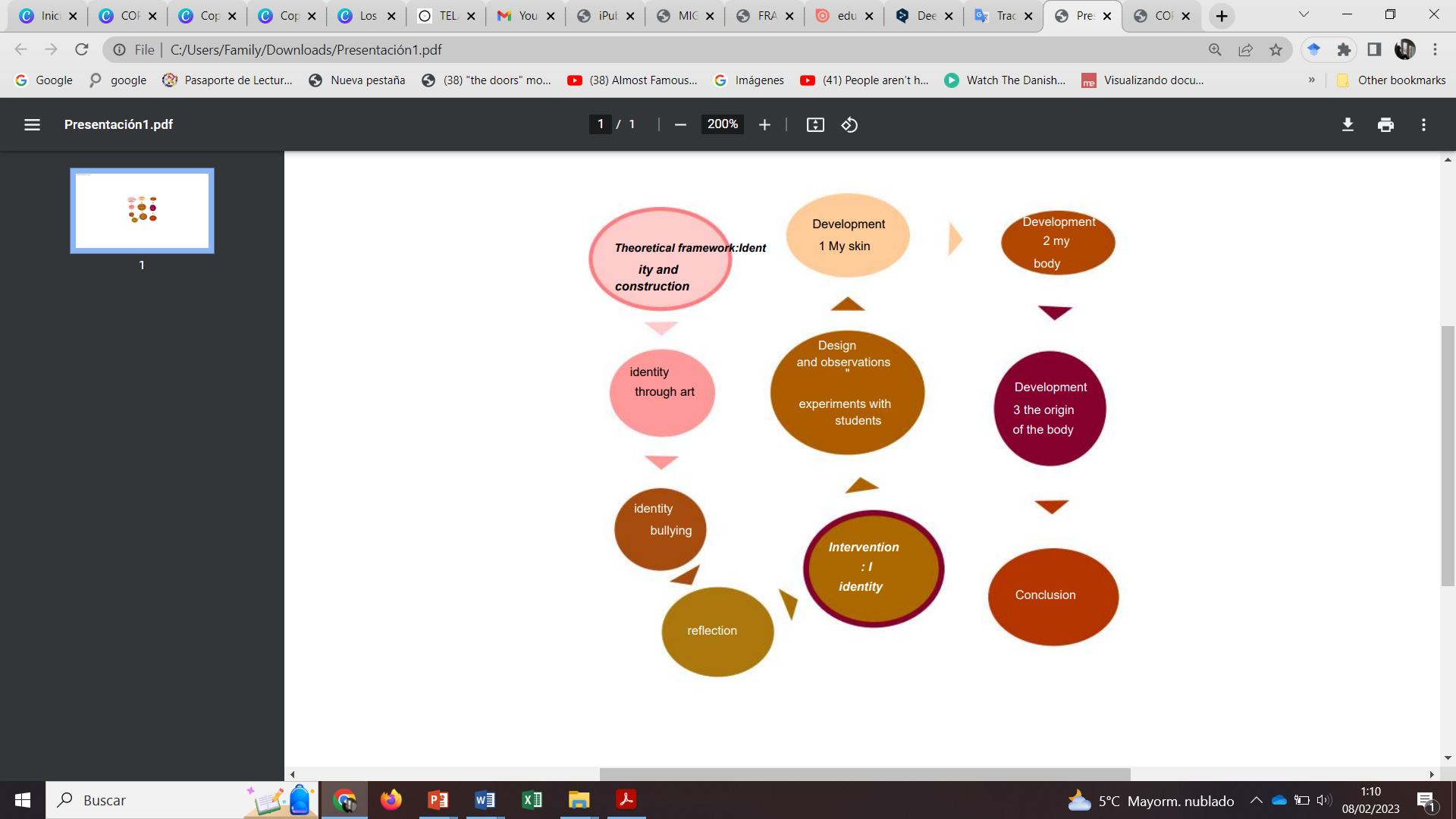Viewport: 1456px width, 819px height.
Task: Click the zoom out minus icon
Action: (x=680, y=124)
